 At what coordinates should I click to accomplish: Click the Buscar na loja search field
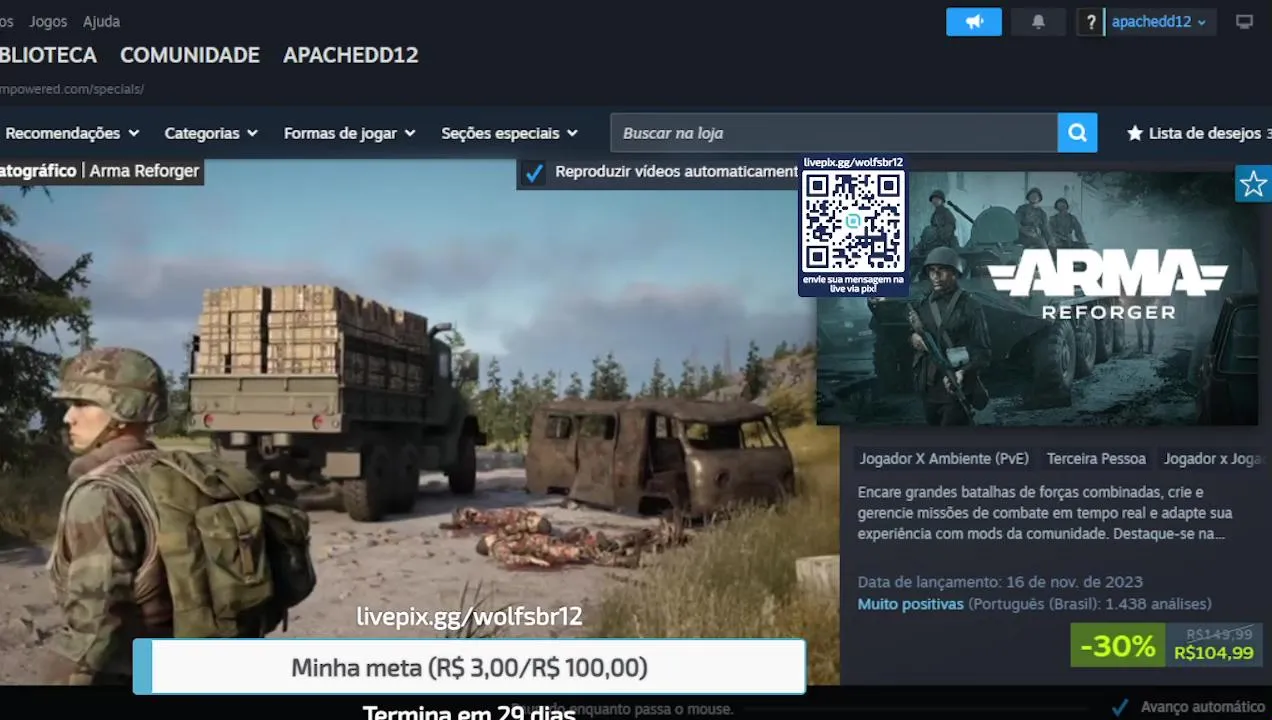click(x=834, y=133)
